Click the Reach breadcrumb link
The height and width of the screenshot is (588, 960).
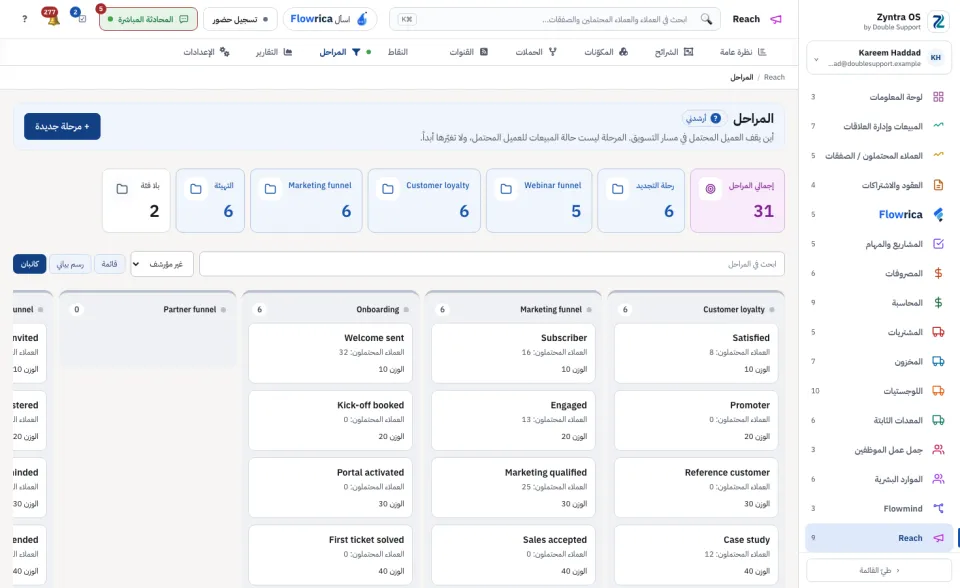(x=774, y=77)
